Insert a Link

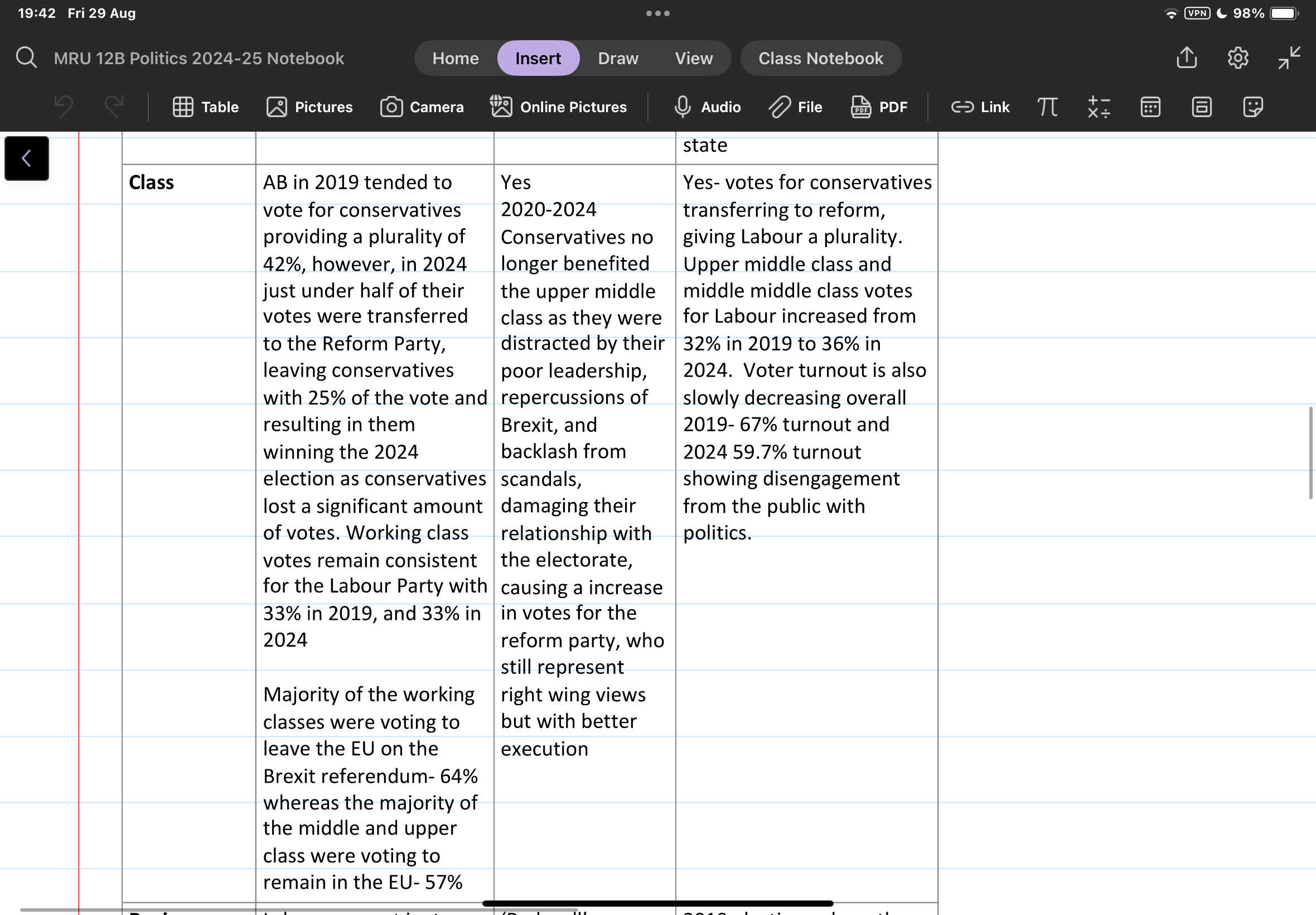tap(980, 107)
